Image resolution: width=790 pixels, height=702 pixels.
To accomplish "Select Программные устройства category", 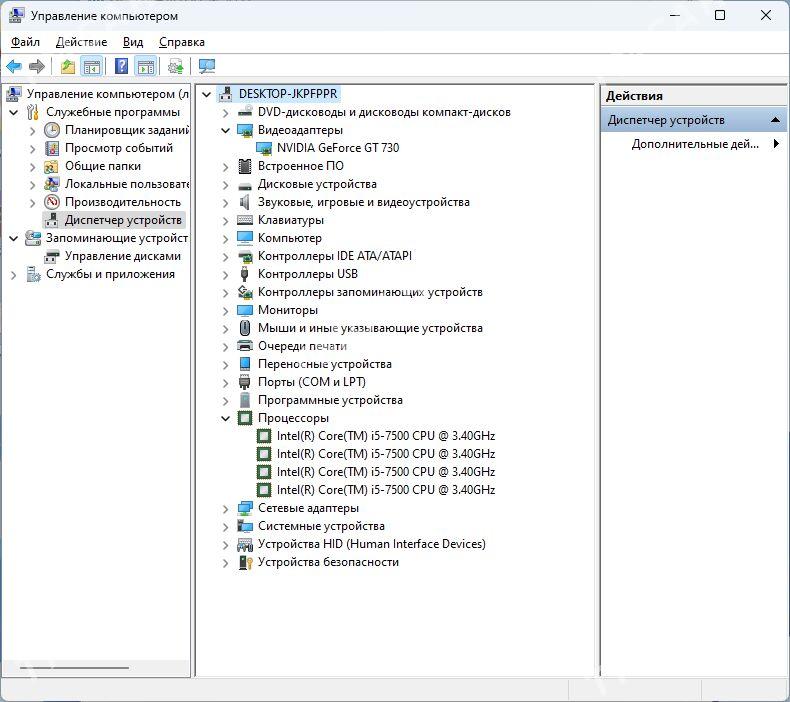I will [330, 400].
